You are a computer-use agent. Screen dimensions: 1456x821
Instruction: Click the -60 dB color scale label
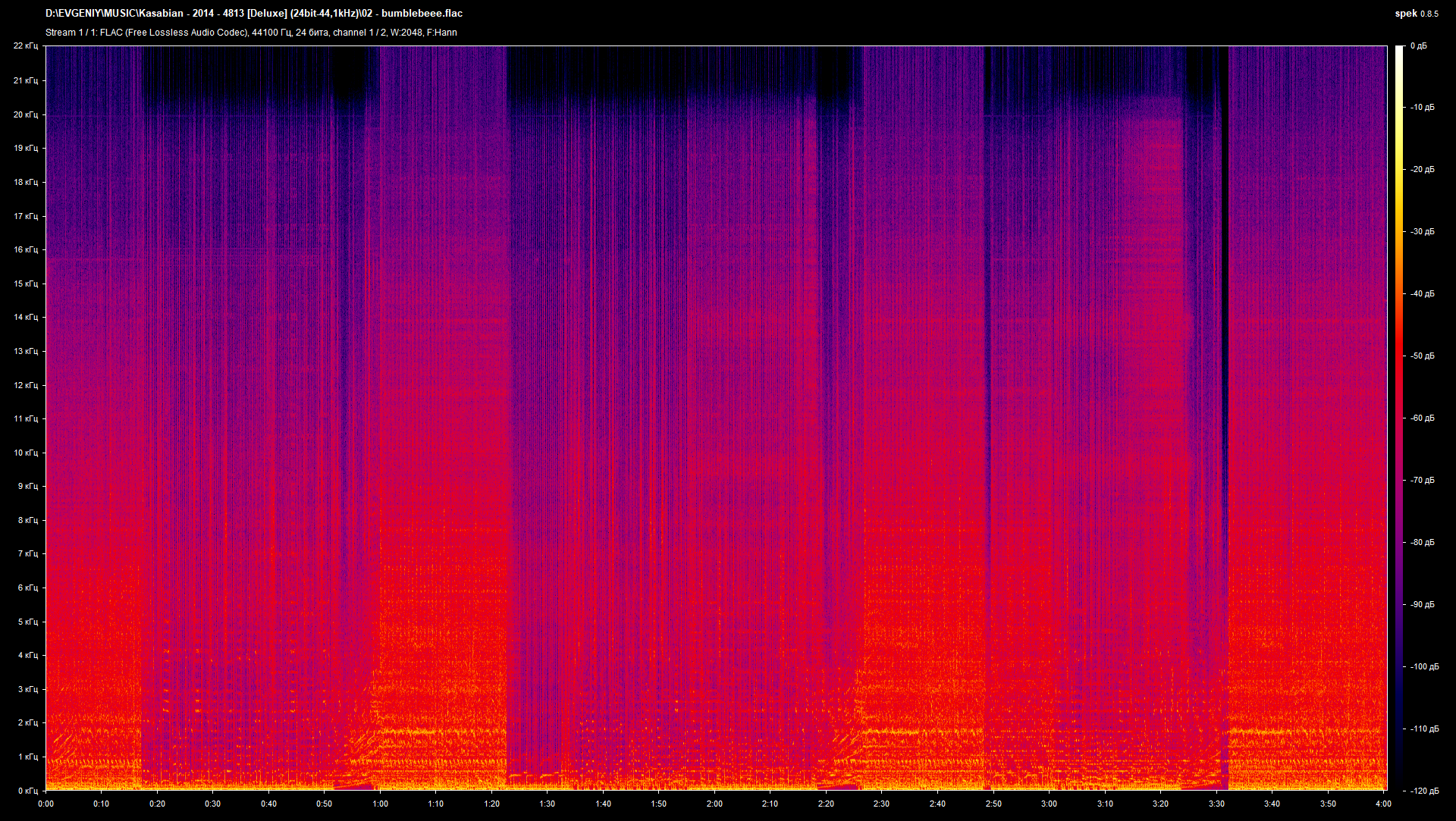(x=1422, y=418)
